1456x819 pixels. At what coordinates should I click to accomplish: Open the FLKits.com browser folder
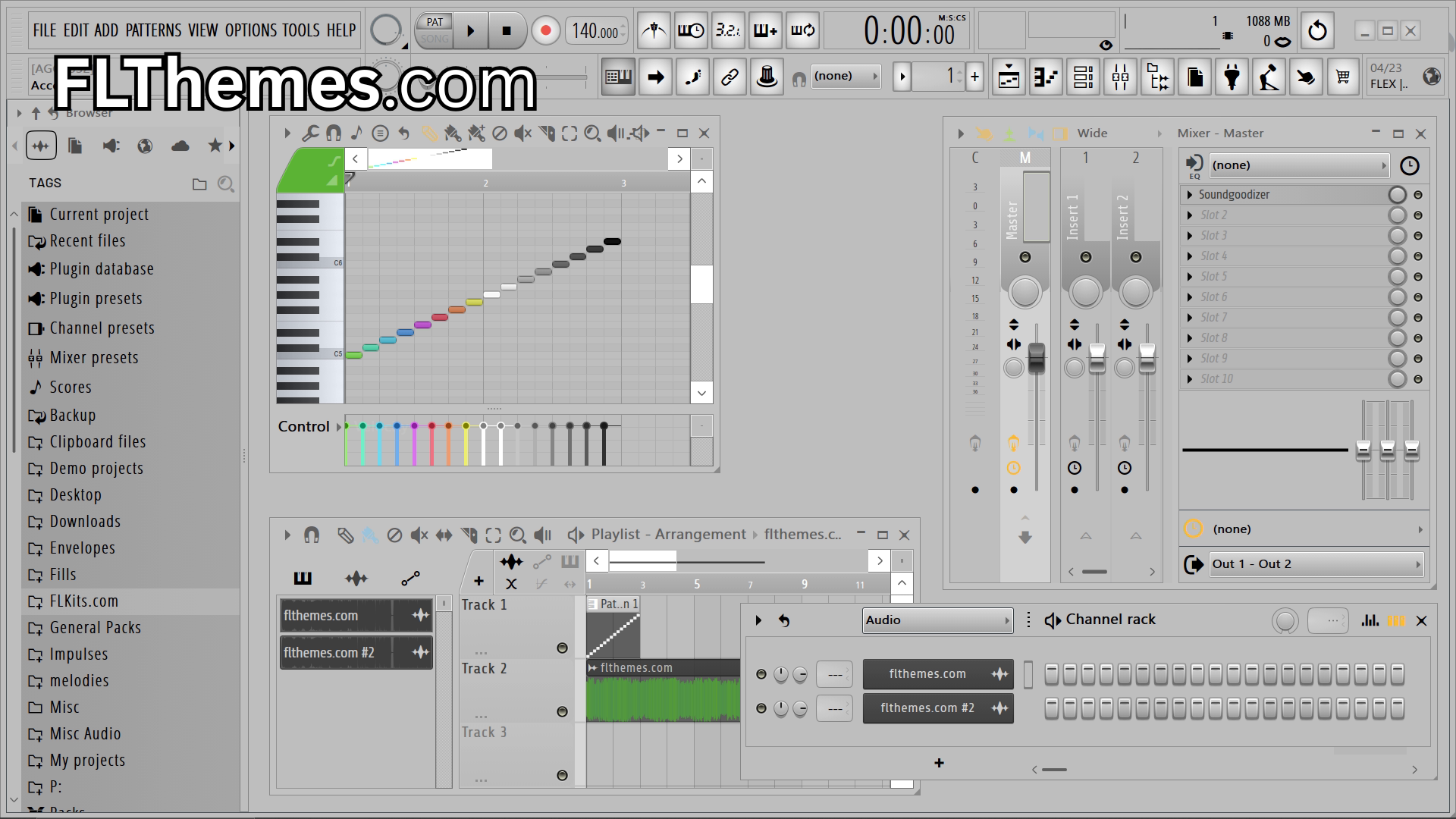130,601
